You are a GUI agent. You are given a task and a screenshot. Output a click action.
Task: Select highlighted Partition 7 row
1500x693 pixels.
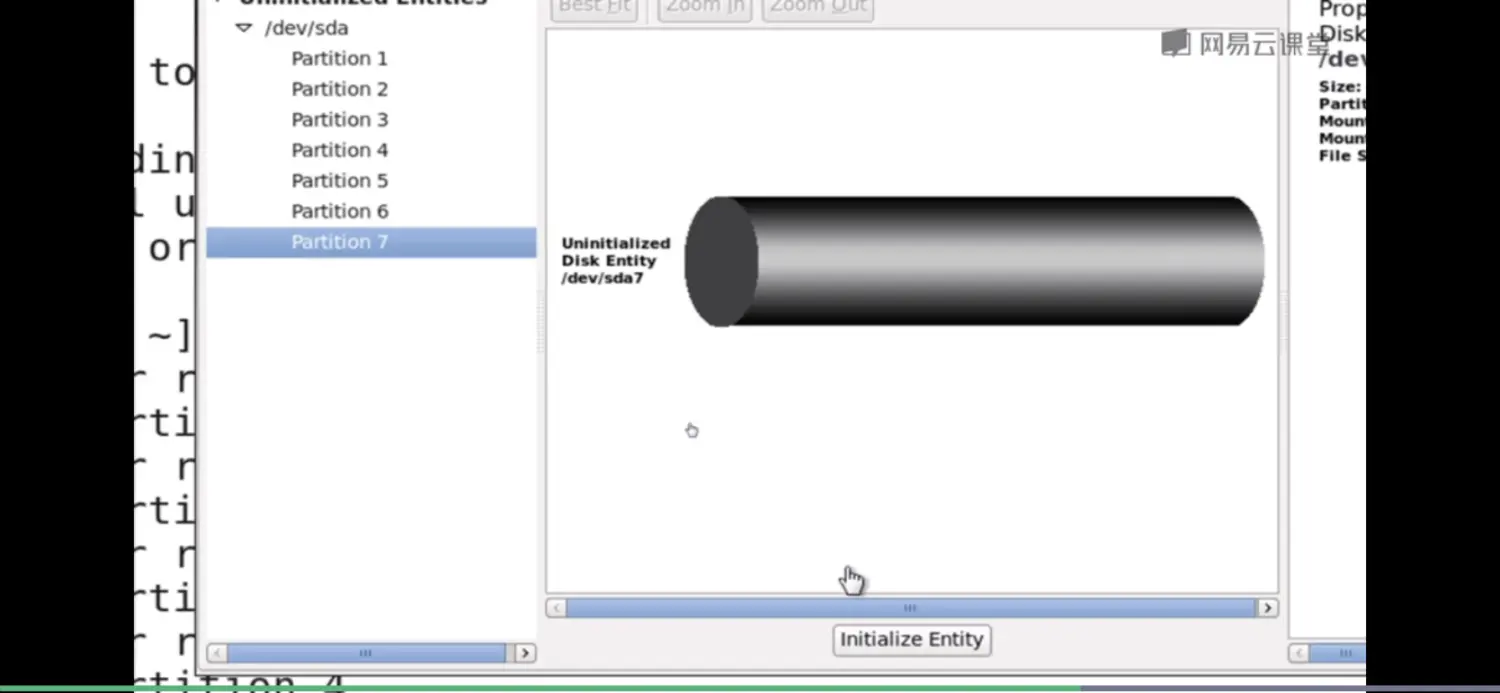click(x=371, y=242)
